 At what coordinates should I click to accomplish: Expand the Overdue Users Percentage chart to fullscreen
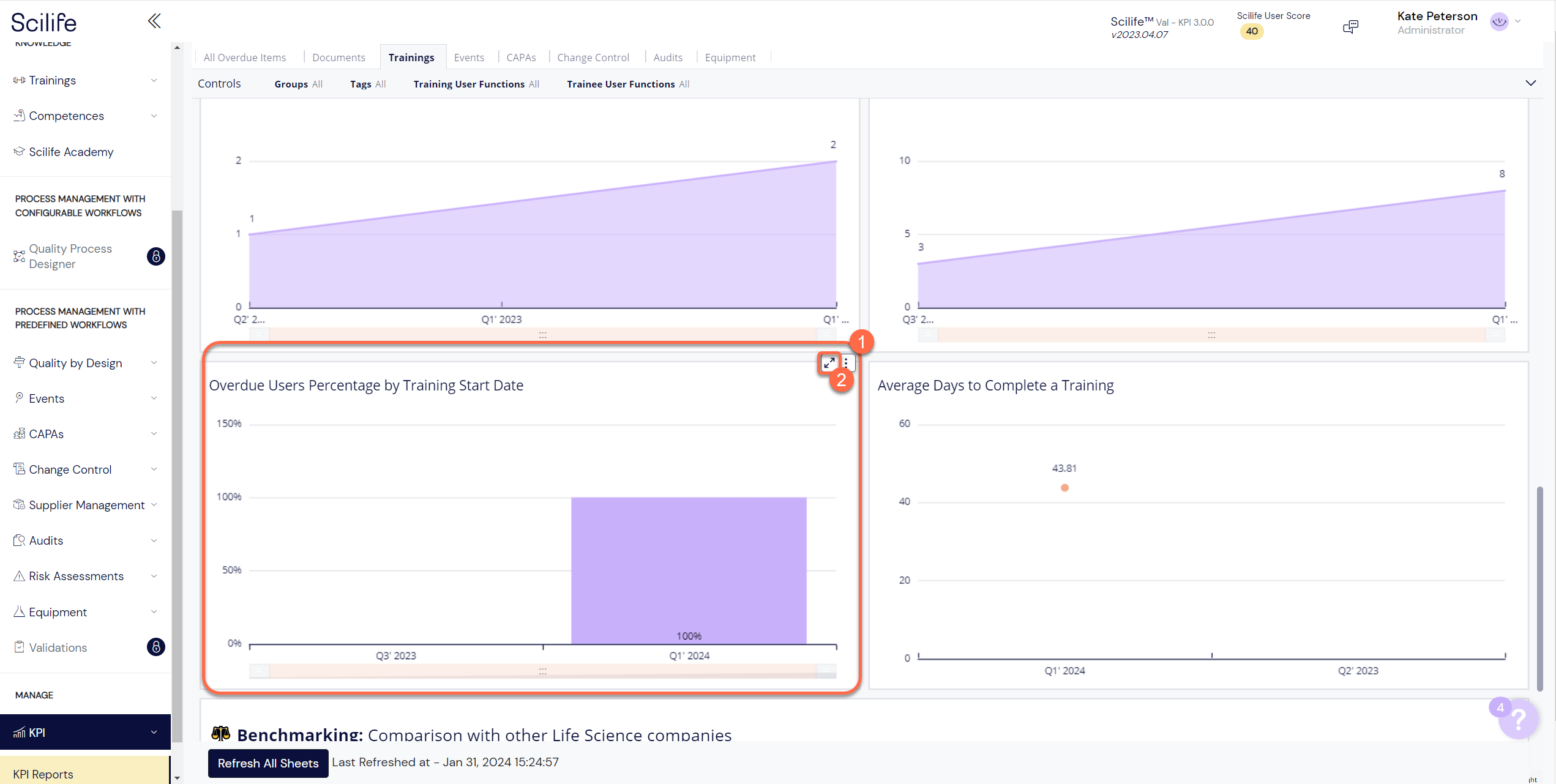click(x=829, y=362)
